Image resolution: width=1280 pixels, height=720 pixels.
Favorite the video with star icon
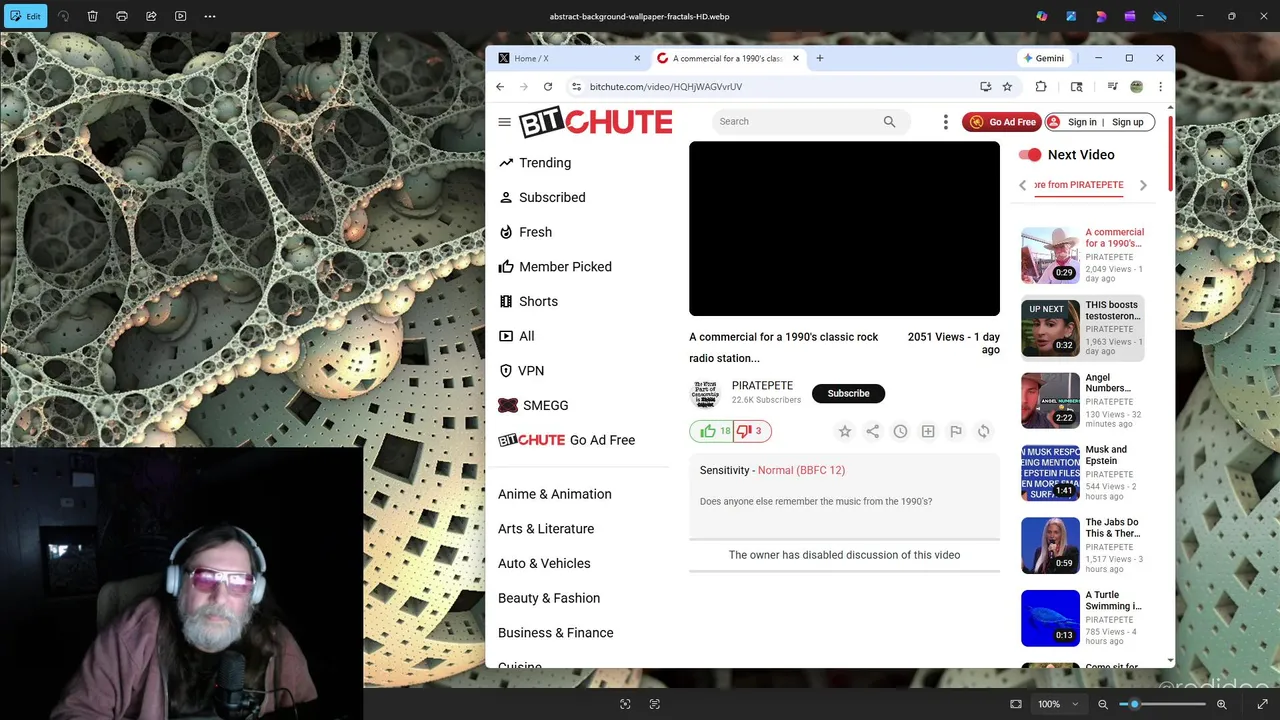pyautogui.click(x=845, y=431)
